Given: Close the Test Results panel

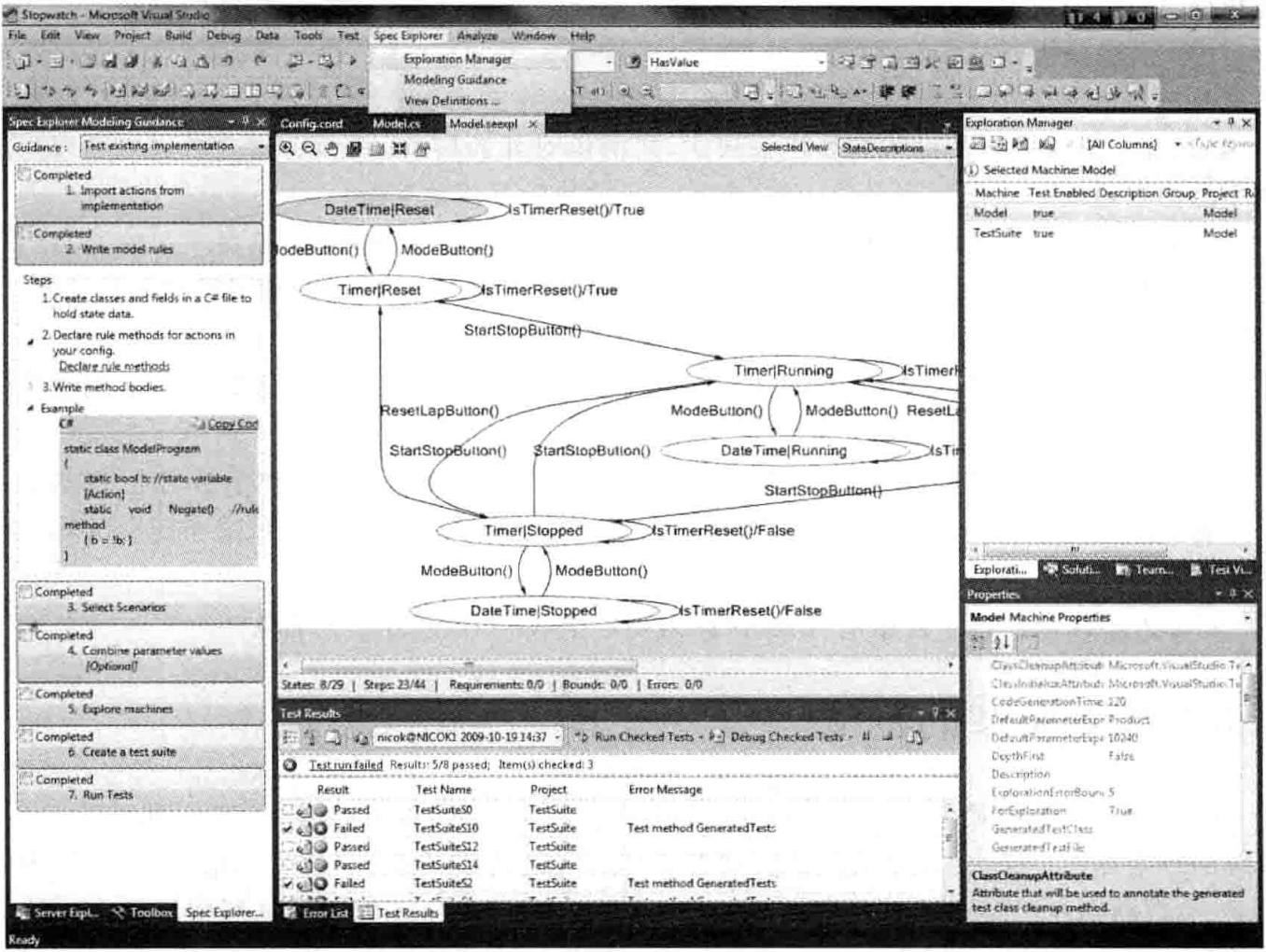Looking at the screenshot, I should [x=950, y=713].
